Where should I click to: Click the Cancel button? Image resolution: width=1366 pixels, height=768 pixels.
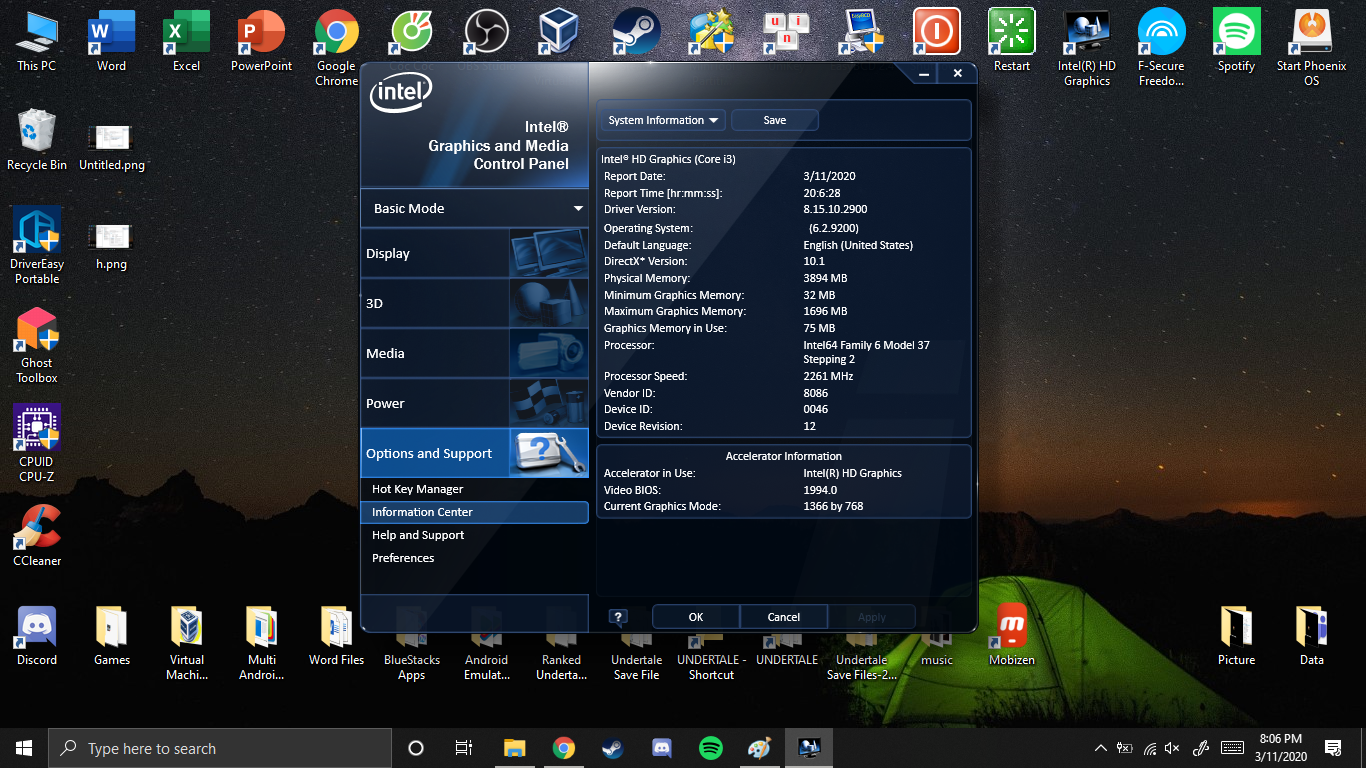coord(784,617)
